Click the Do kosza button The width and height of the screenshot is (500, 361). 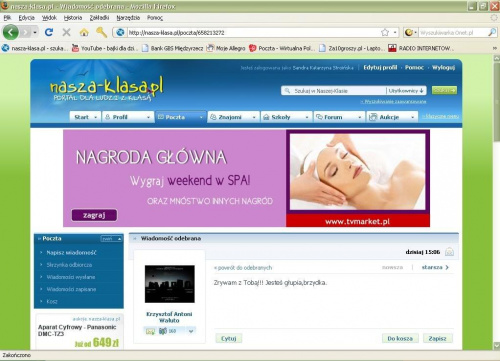pos(400,338)
